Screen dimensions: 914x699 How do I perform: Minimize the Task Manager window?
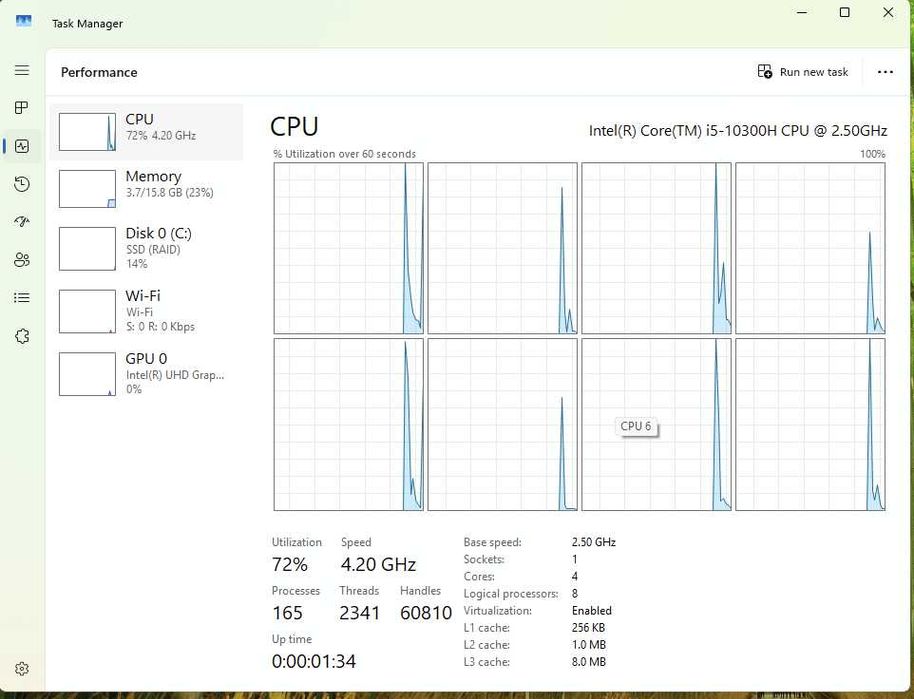pyautogui.click(x=802, y=12)
